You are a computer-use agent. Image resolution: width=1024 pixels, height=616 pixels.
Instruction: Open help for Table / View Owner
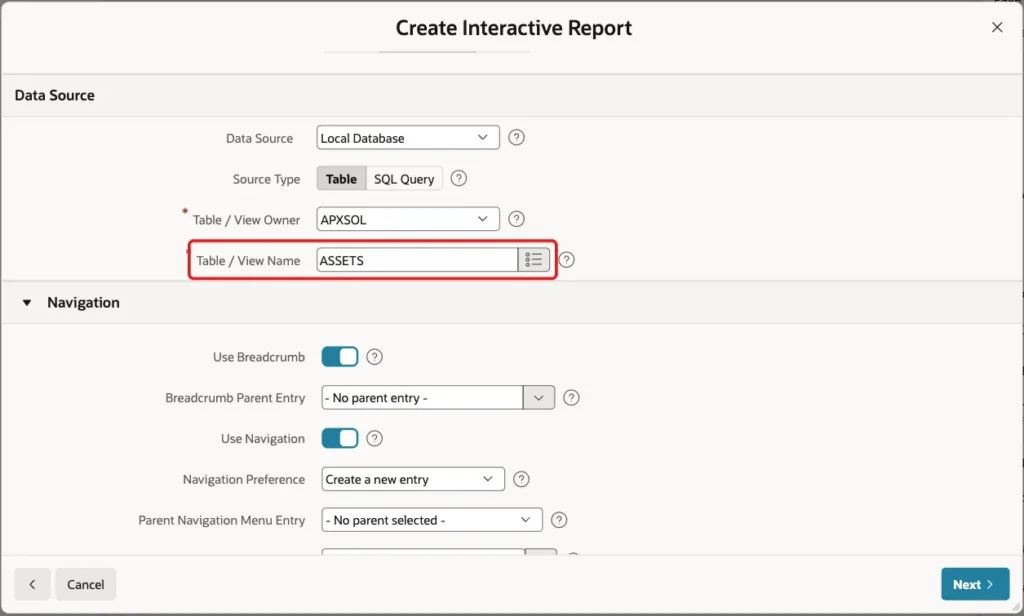pyautogui.click(x=516, y=219)
